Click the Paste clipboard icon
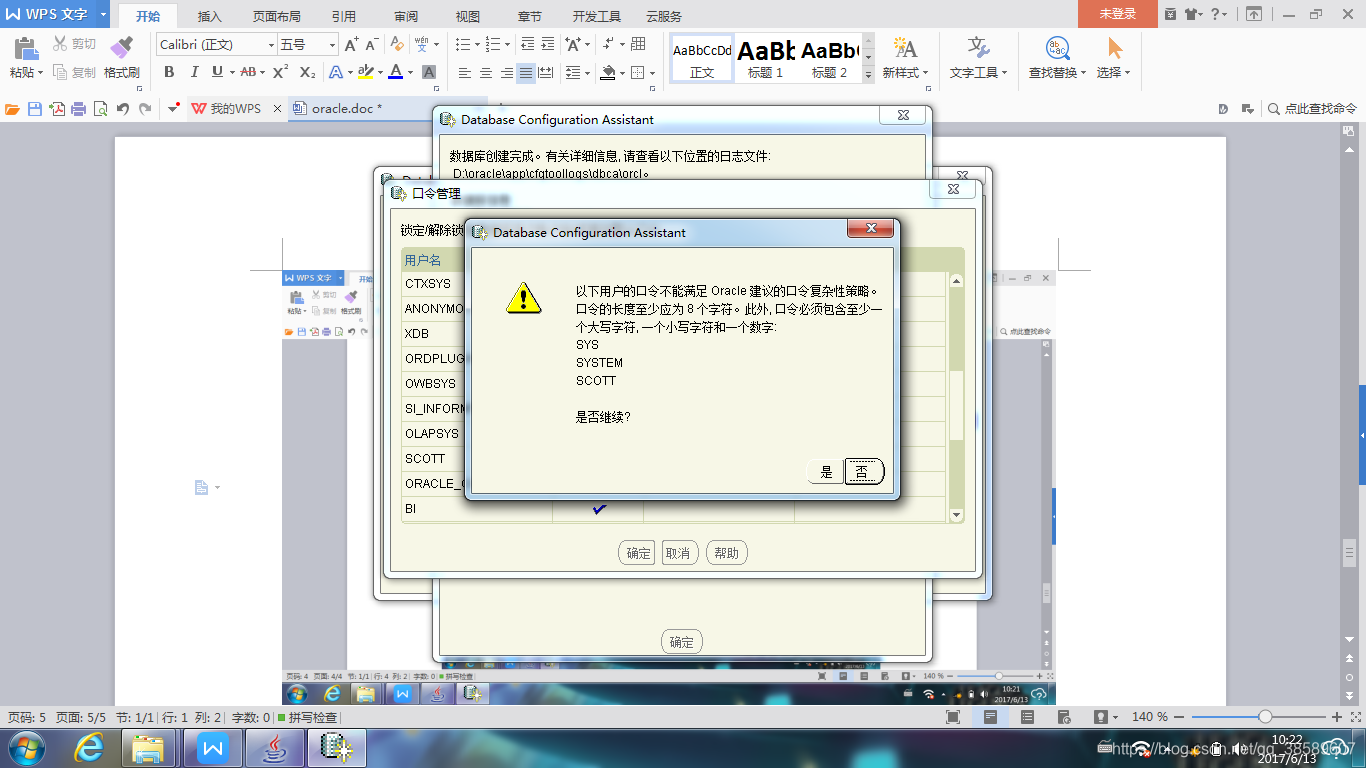 coord(25,48)
